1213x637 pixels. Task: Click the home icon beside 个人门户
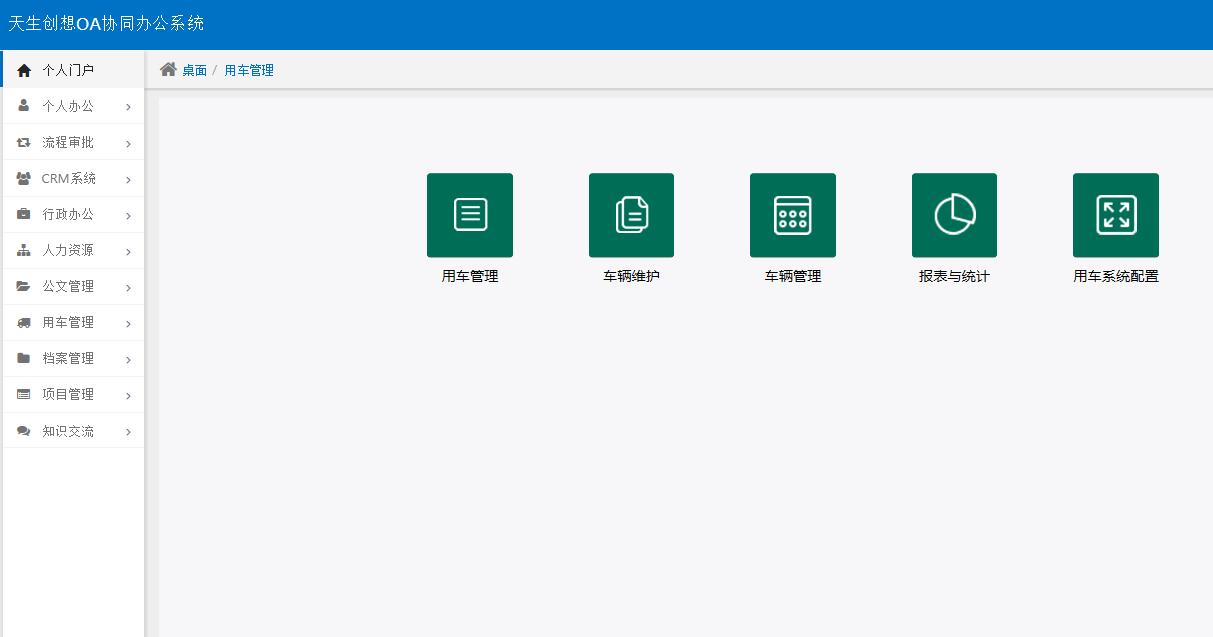coord(22,70)
